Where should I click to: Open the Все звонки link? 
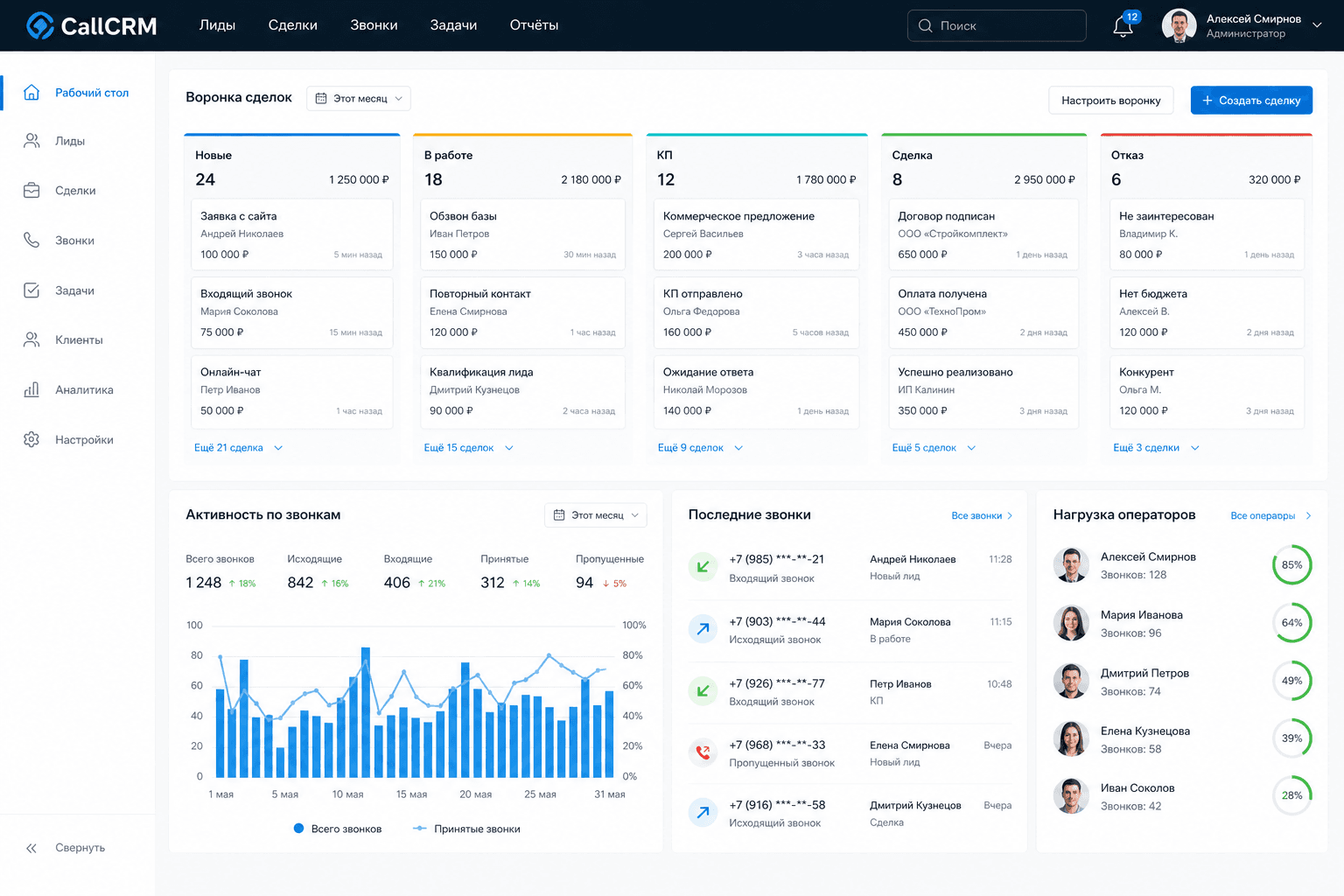[x=982, y=515]
